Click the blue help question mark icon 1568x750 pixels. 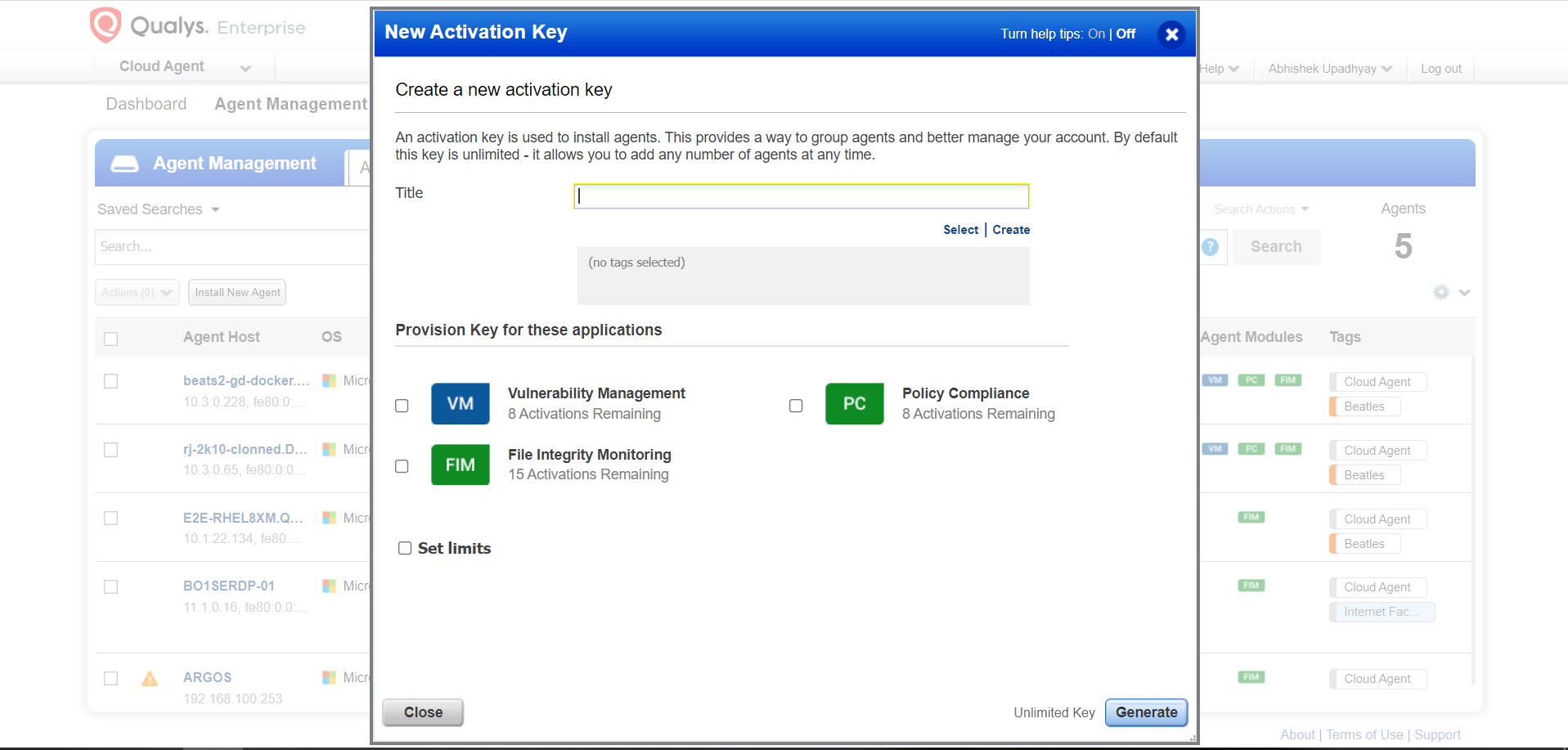(x=1211, y=247)
